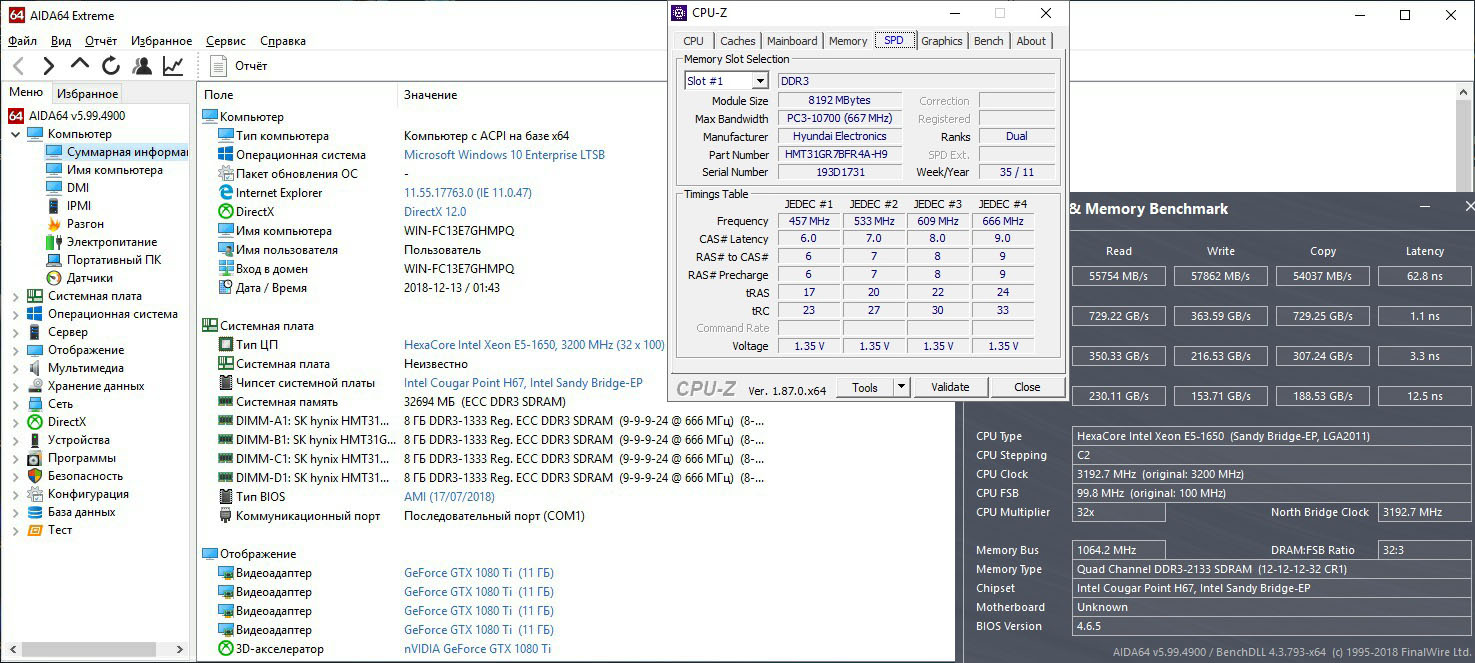Screen dimensions: 1475x663
Task: Click the Internet Explorer icon in the list
Action: point(226,193)
